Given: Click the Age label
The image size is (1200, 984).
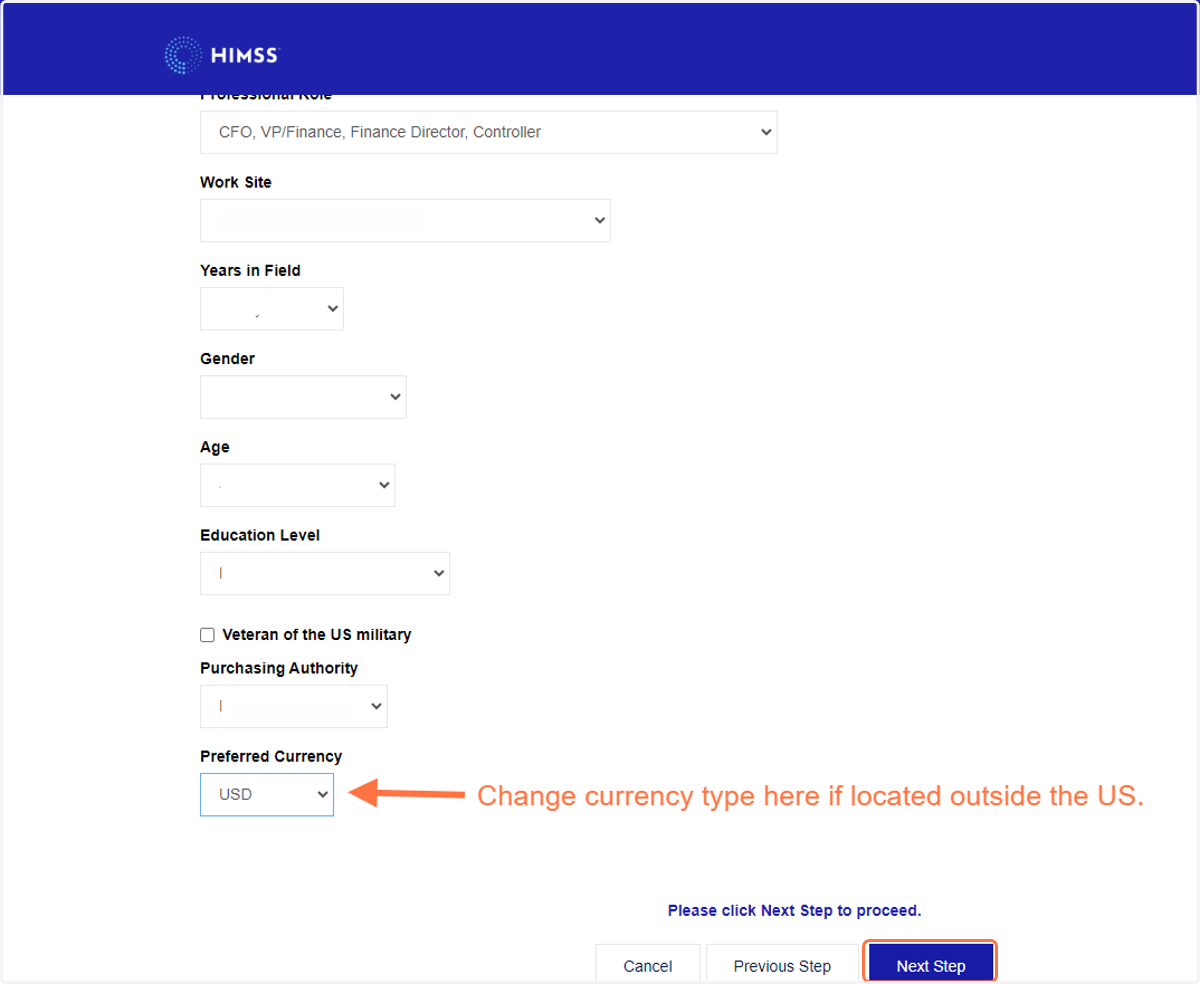Looking at the screenshot, I should coord(215,447).
